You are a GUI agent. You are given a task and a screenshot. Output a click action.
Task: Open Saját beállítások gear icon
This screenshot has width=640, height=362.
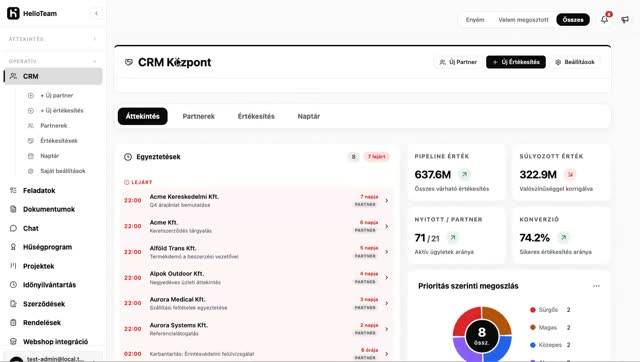[31, 171]
